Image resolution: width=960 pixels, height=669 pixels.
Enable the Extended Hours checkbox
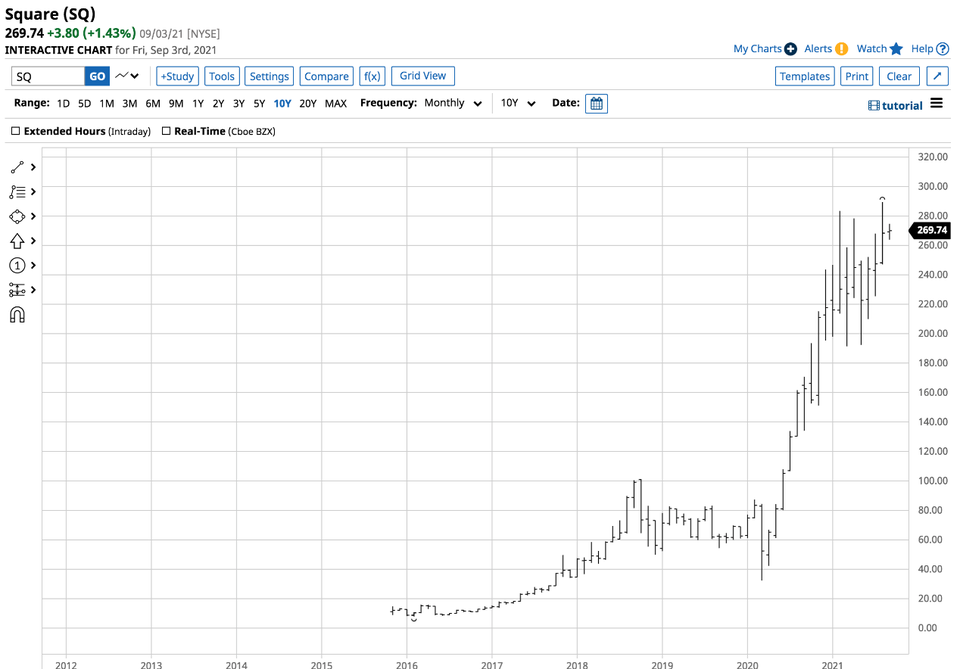15,131
